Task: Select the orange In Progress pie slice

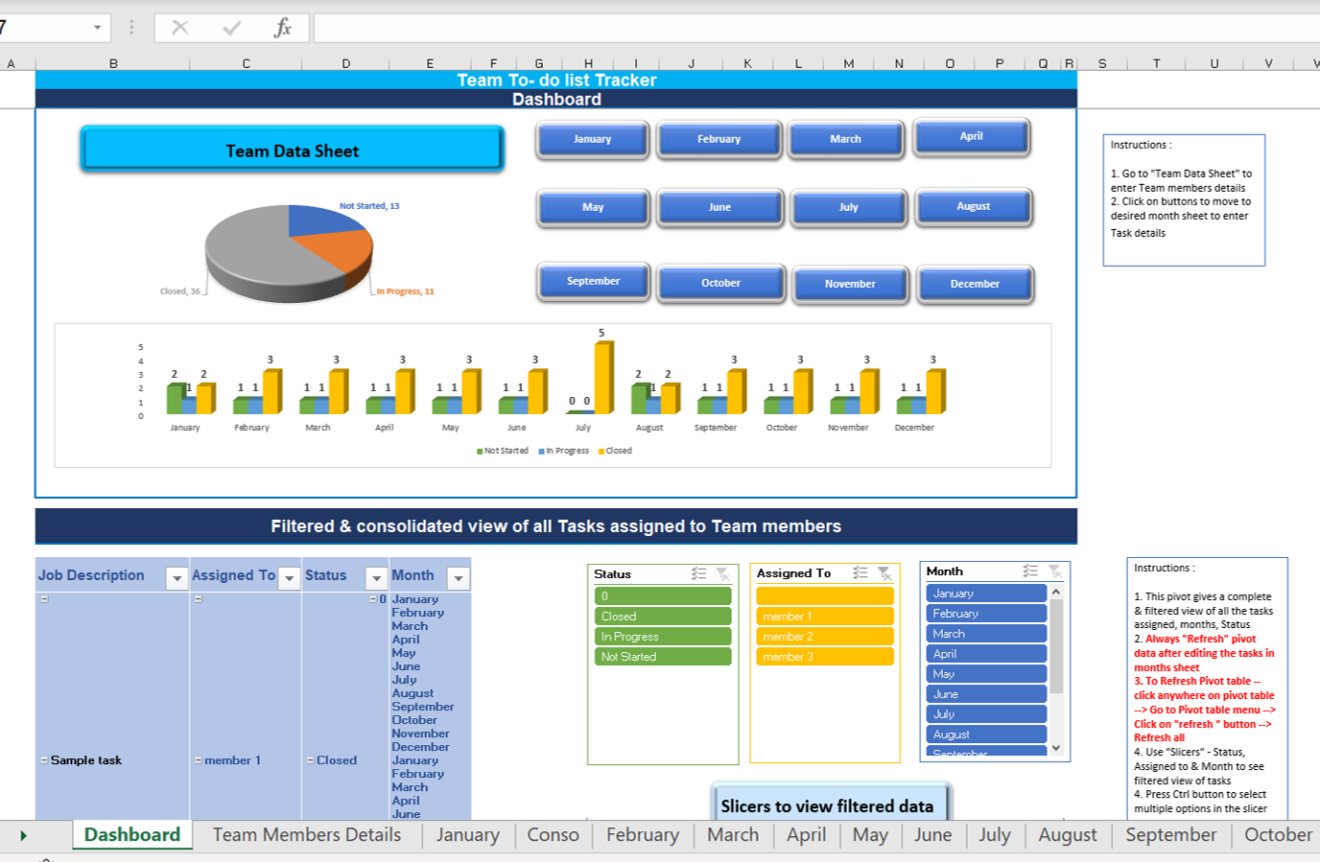Action: pos(338,252)
